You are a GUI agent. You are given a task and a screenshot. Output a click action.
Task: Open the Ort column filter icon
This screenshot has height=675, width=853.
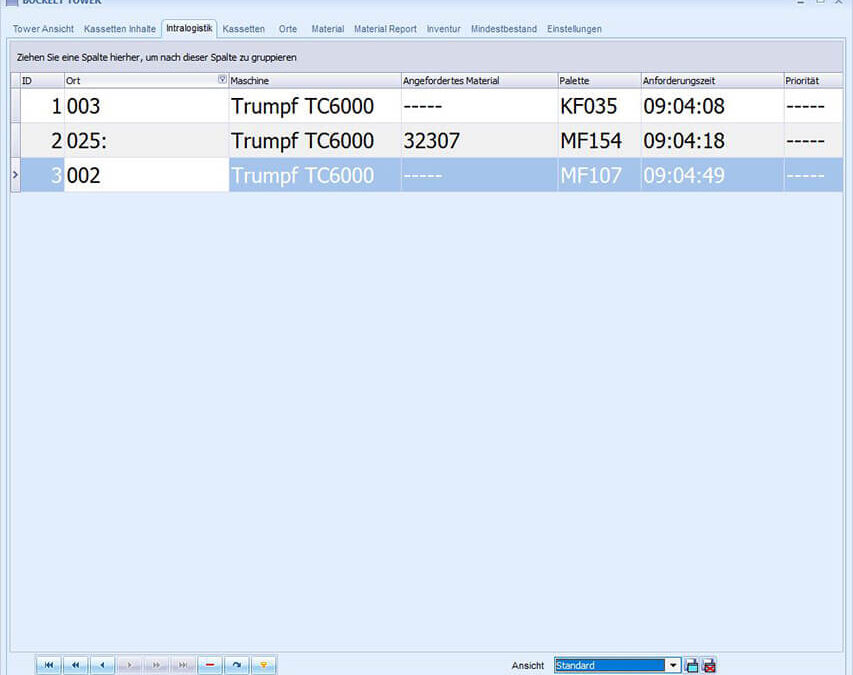click(x=222, y=79)
